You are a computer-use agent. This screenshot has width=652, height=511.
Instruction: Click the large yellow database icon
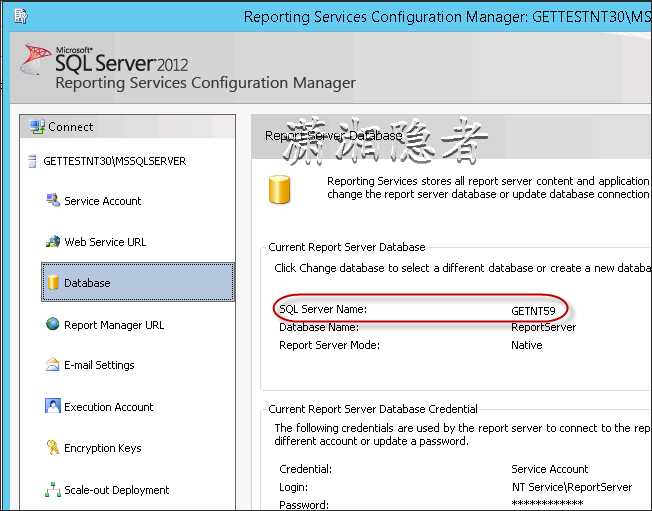(279, 190)
